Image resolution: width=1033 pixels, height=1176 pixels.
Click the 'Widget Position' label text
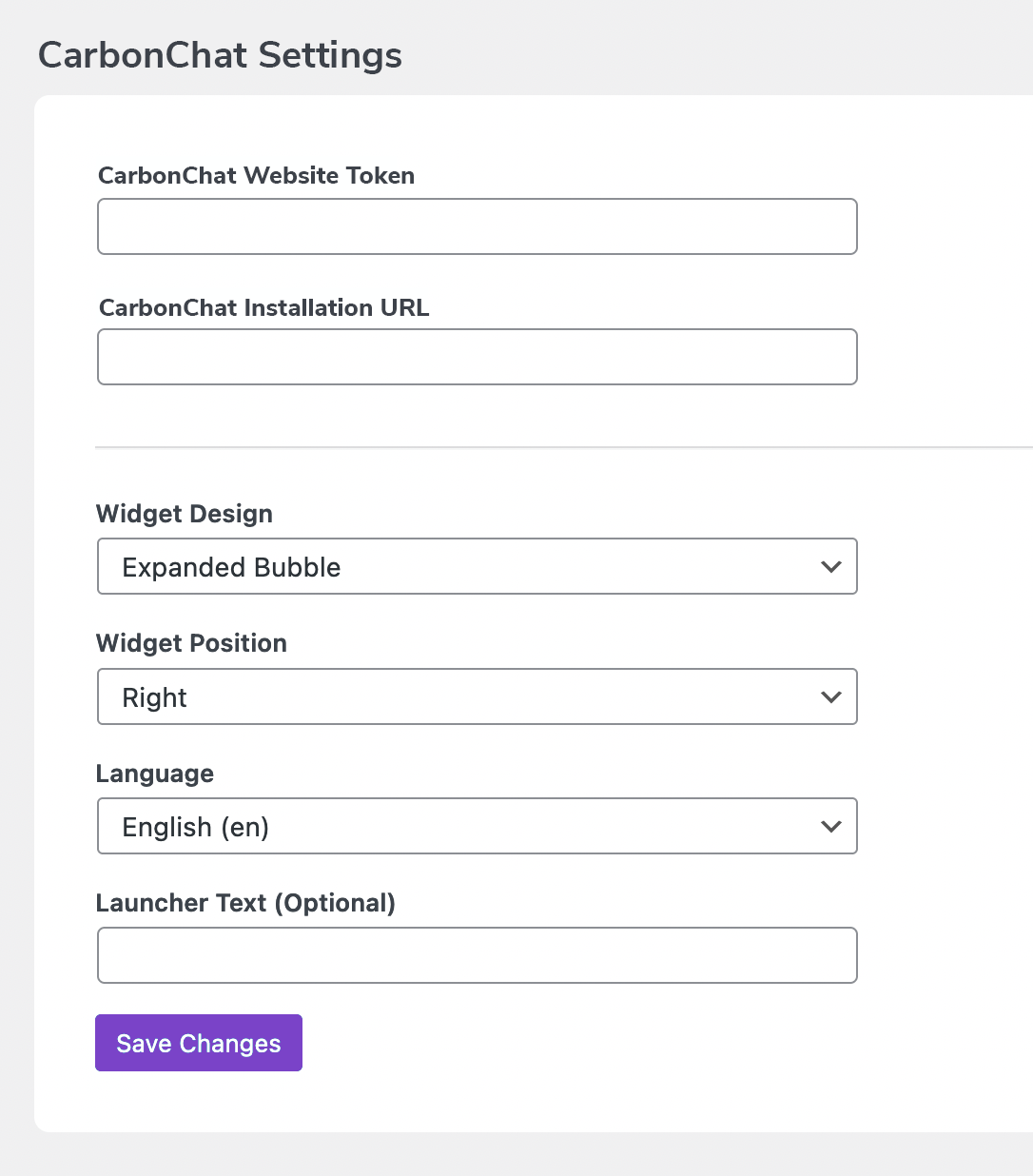click(x=191, y=643)
